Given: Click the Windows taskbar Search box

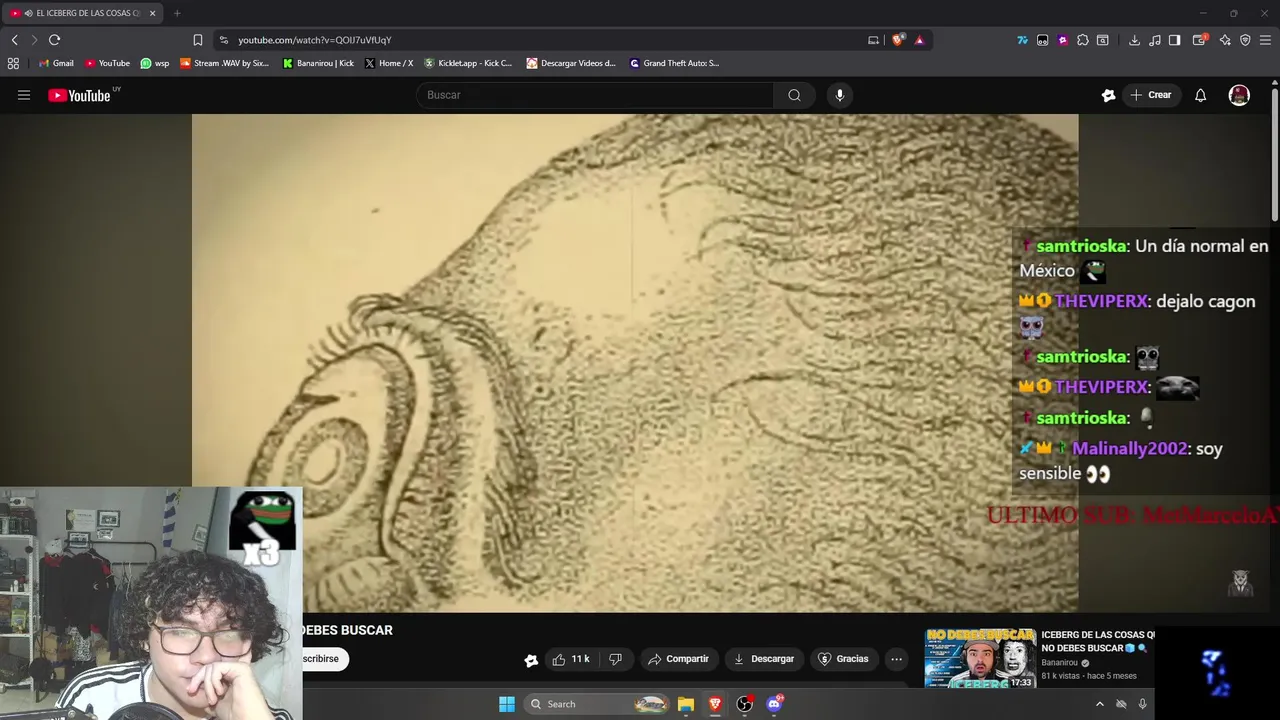Looking at the screenshot, I should point(597,704).
